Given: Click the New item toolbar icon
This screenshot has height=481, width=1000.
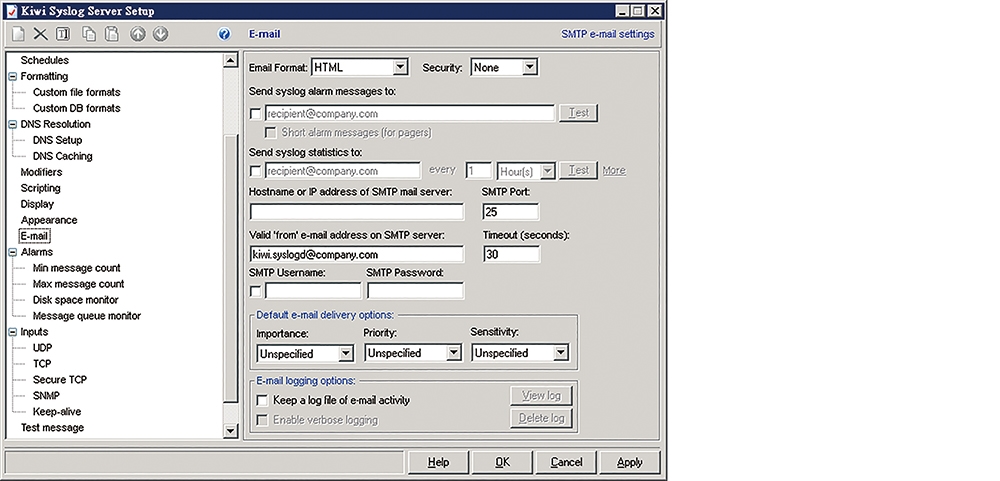Looking at the screenshot, I should pyautogui.click(x=18, y=34).
